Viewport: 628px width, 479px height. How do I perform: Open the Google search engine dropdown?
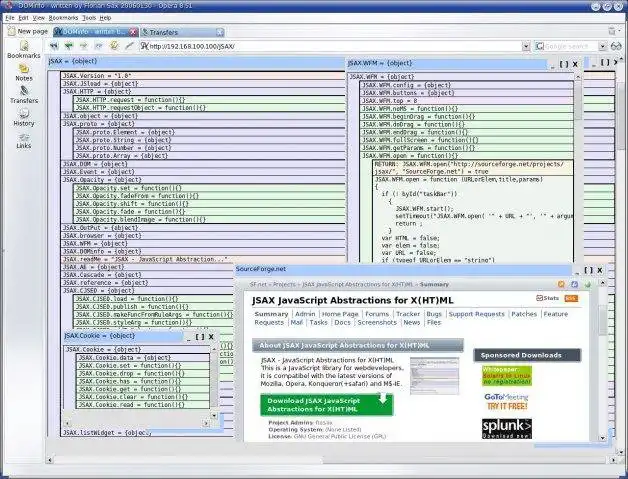[x=602, y=46]
